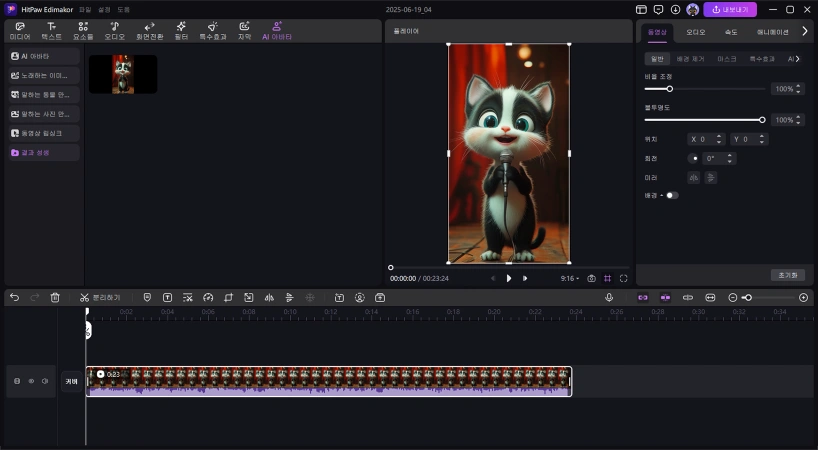Click the zoom-out minus icon on timeline
The image size is (818, 450).
[x=732, y=297]
